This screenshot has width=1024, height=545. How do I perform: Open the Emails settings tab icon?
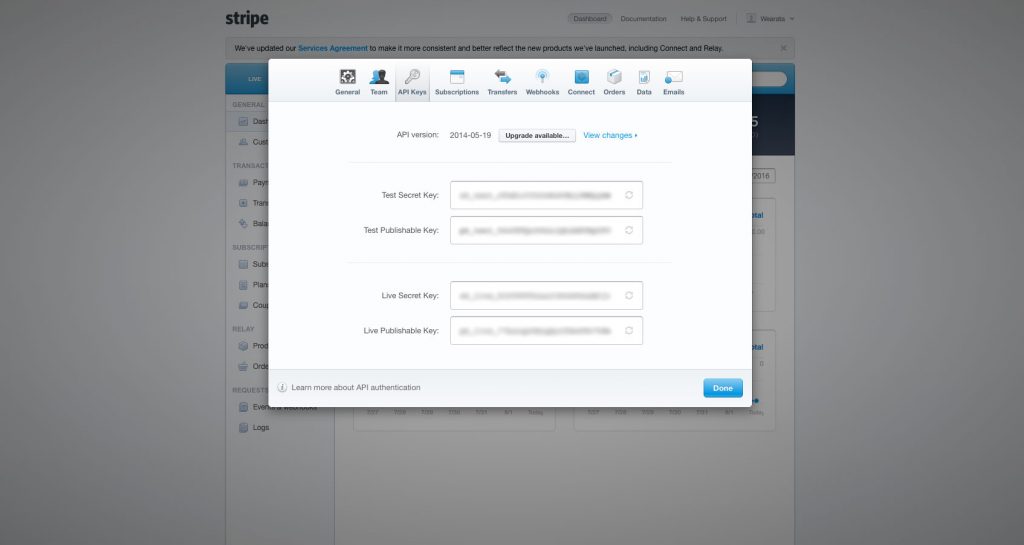point(673,78)
